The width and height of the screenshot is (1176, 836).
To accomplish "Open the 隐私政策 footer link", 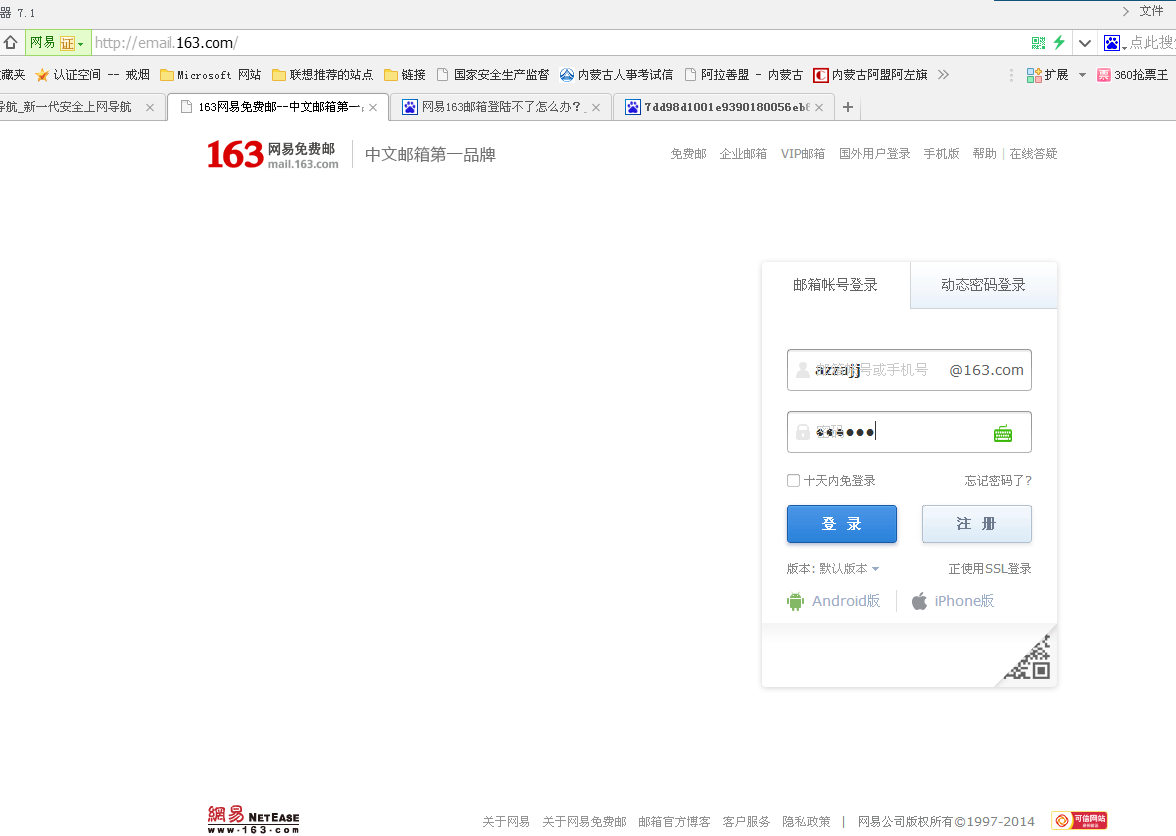I will point(806,822).
